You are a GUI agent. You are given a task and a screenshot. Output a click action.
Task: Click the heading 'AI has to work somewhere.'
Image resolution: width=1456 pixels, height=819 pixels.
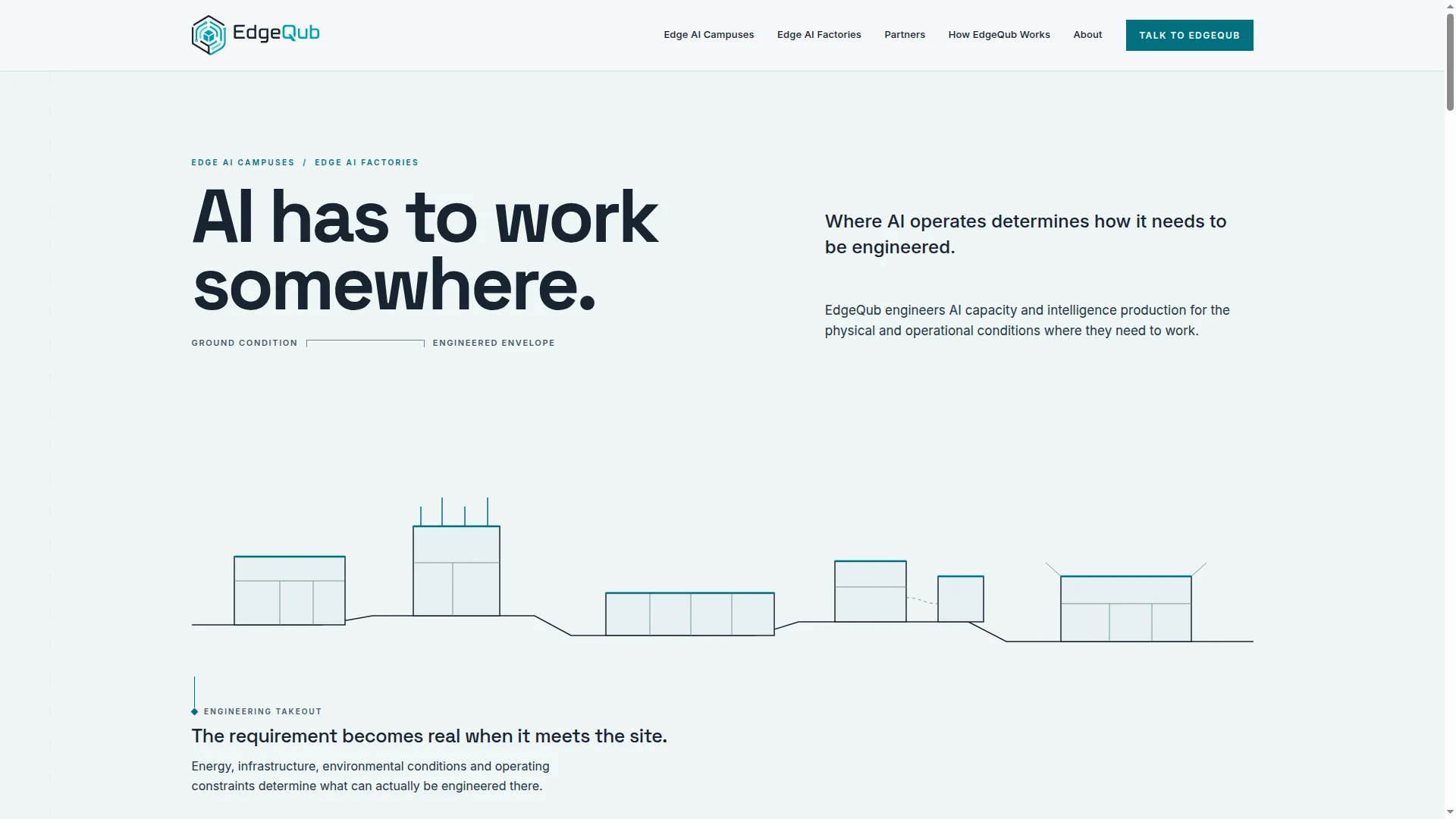[425, 251]
